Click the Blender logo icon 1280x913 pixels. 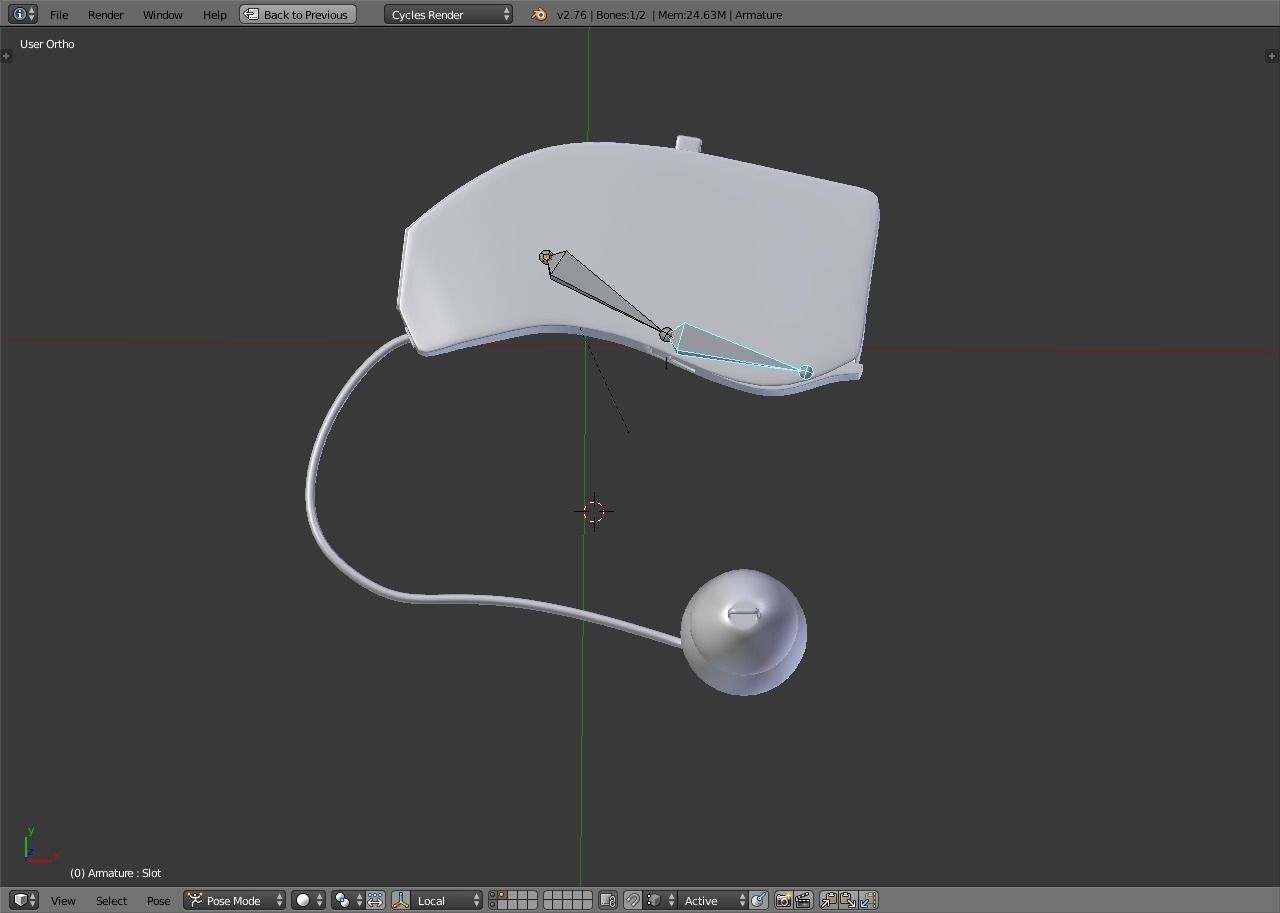pyautogui.click(x=539, y=15)
